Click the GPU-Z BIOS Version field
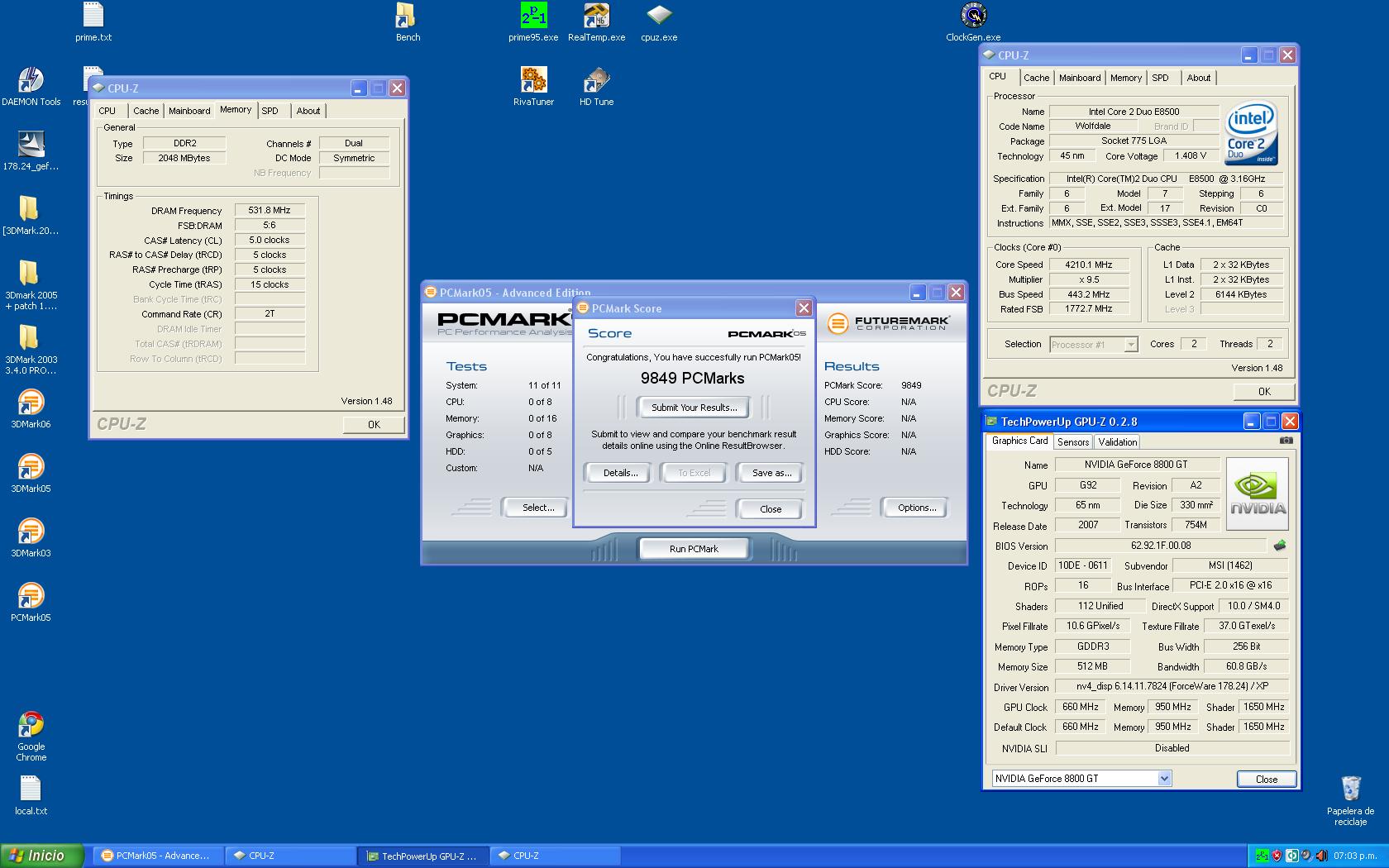 pos(1161,546)
